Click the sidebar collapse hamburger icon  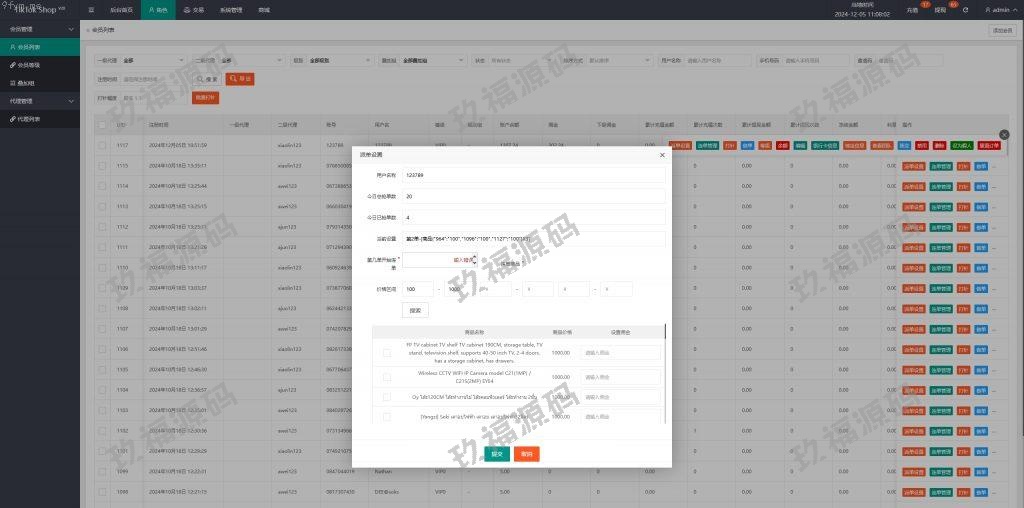click(92, 9)
